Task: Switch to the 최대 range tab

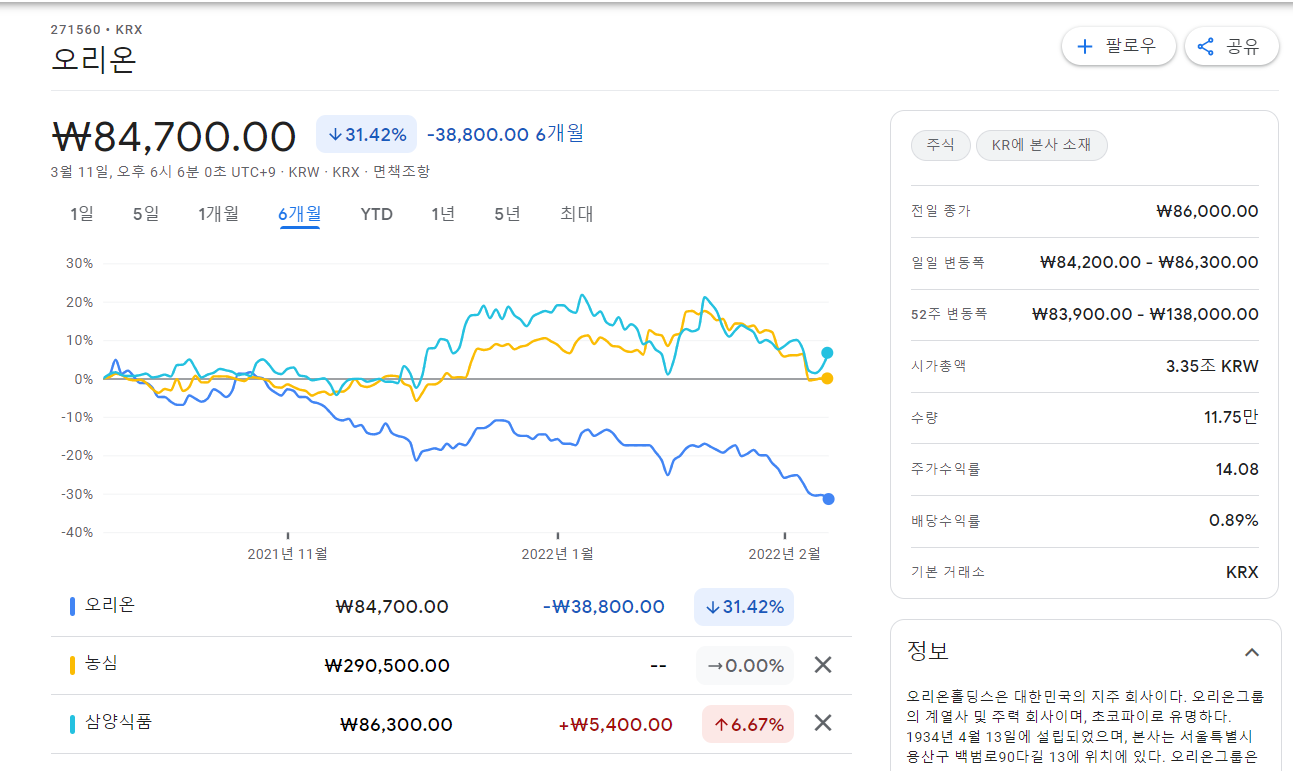Action: pos(577,214)
